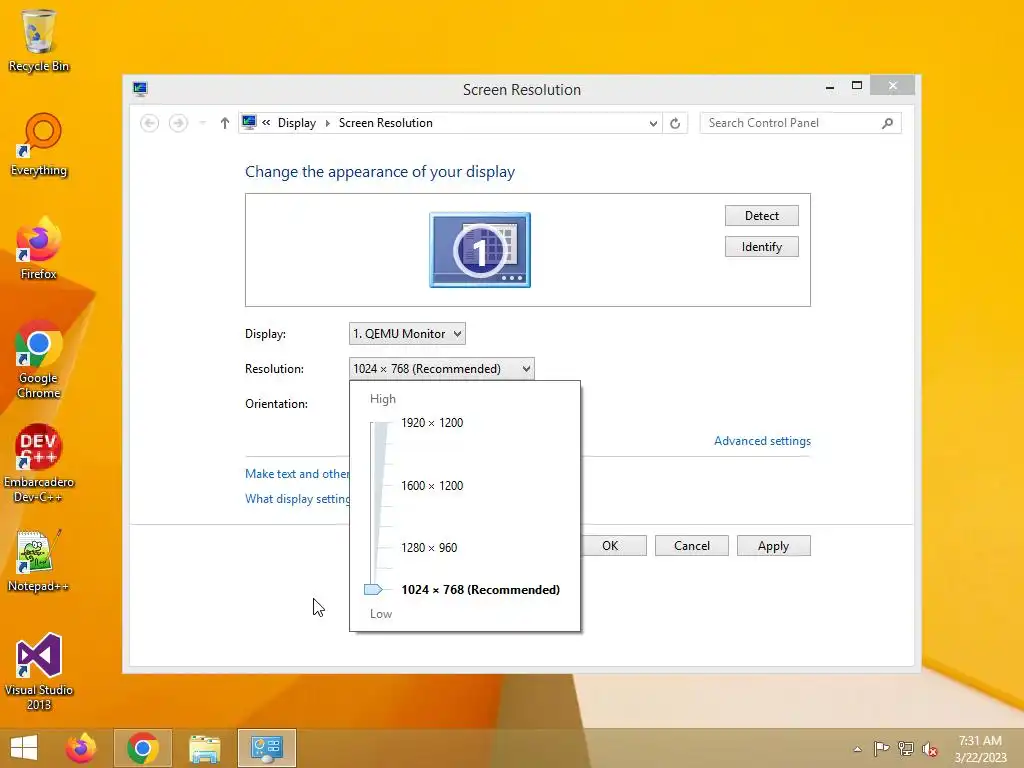Click the search magnifier icon
The width and height of the screenshot is (1024, 768).
coord(888,123)
